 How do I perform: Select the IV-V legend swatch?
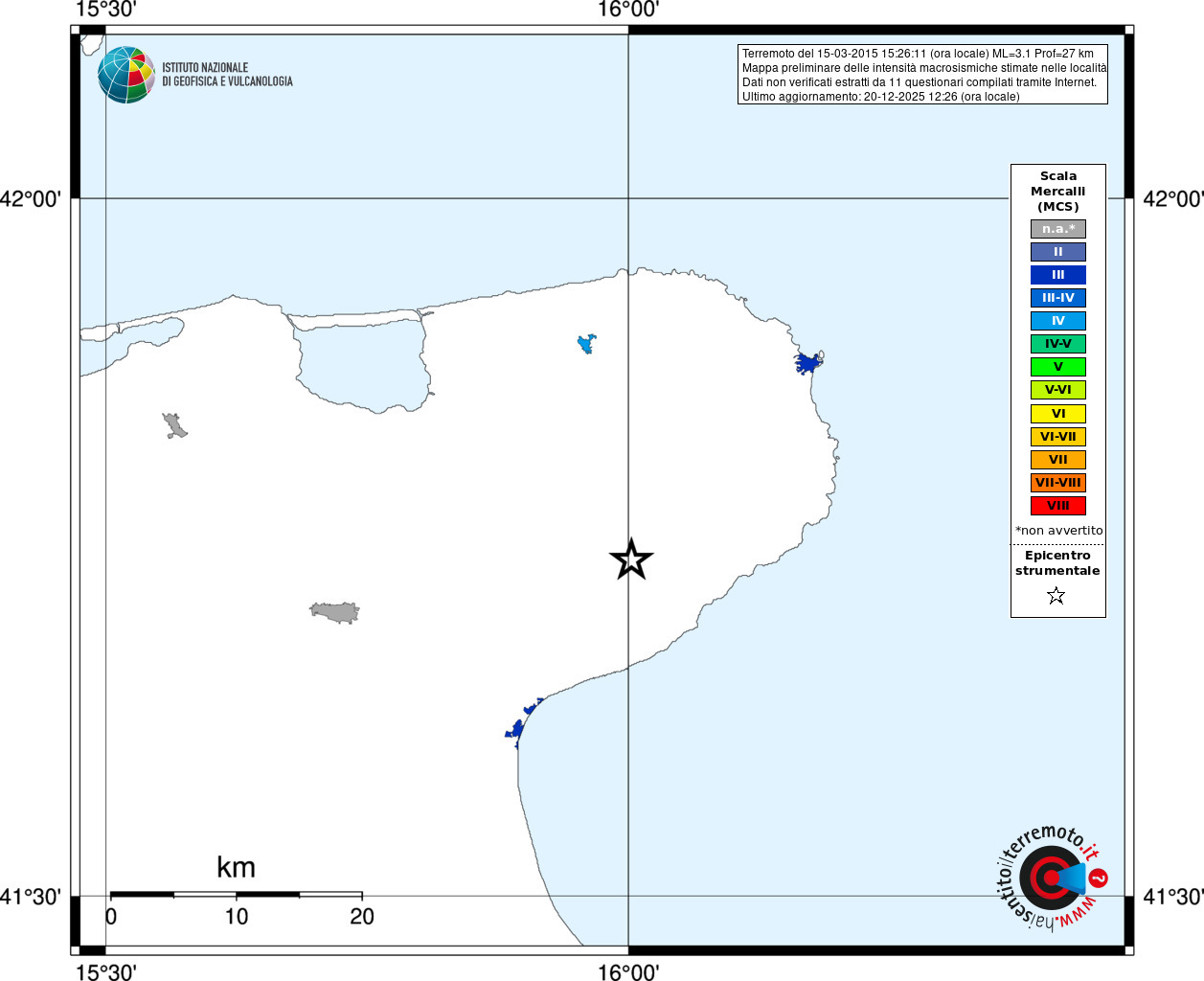point(1058,344)
